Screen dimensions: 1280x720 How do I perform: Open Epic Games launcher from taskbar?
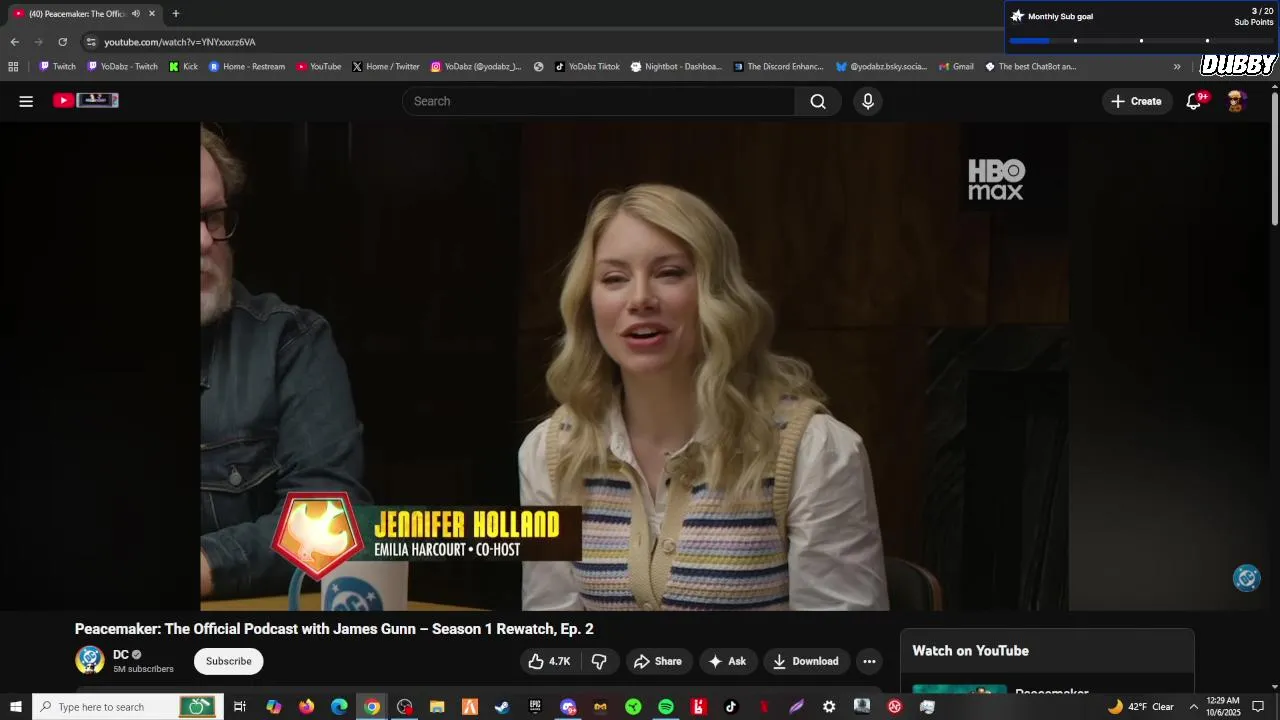click(535, 707)
